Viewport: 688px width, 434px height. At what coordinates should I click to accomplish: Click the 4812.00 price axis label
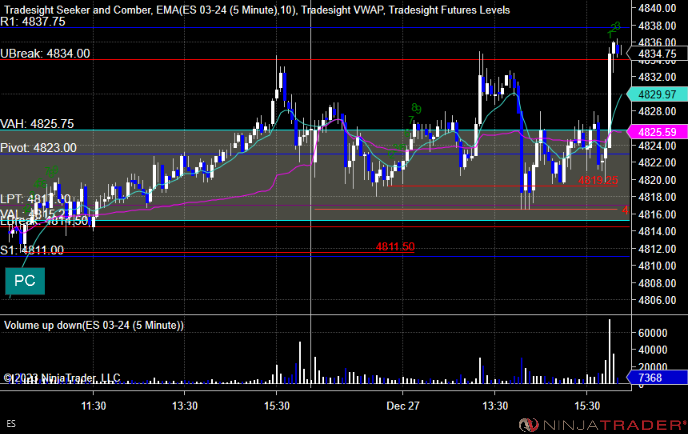(x=657, y=249)
